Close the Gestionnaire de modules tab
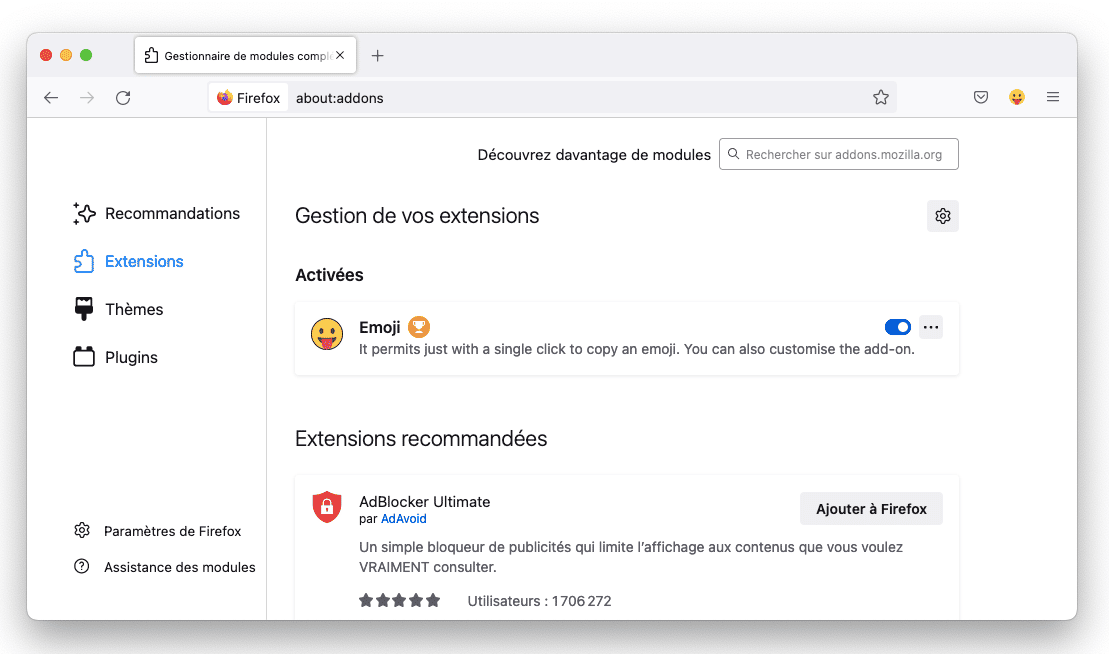The height and width of the screenshot is (654, 1109). pyautogui.click(x=340, y=56)
